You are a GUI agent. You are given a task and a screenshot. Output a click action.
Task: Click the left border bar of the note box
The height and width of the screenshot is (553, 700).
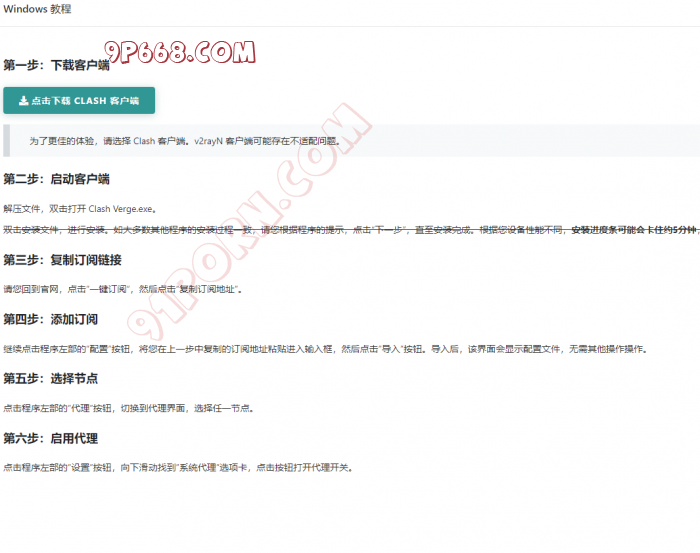(x=6, y=141)
